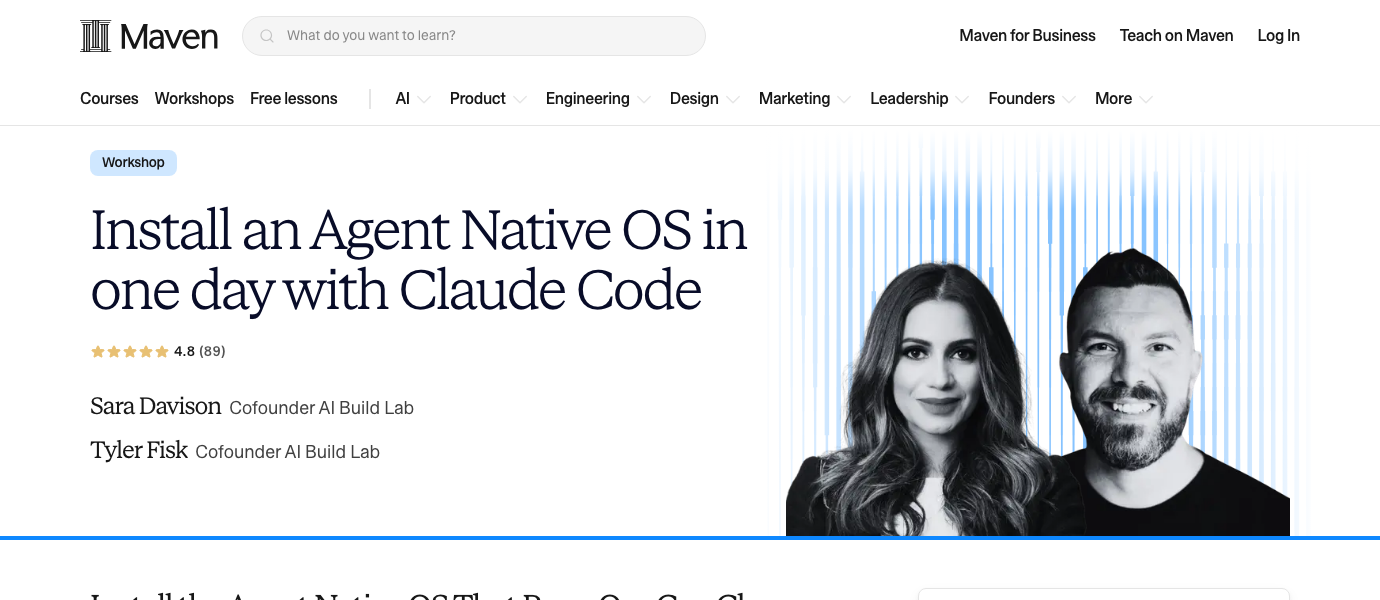Image resolution: width=1380 pixels, height=600 pixels.
Task: Expand the Marketing chevron
Action: (x=844, y=99)
